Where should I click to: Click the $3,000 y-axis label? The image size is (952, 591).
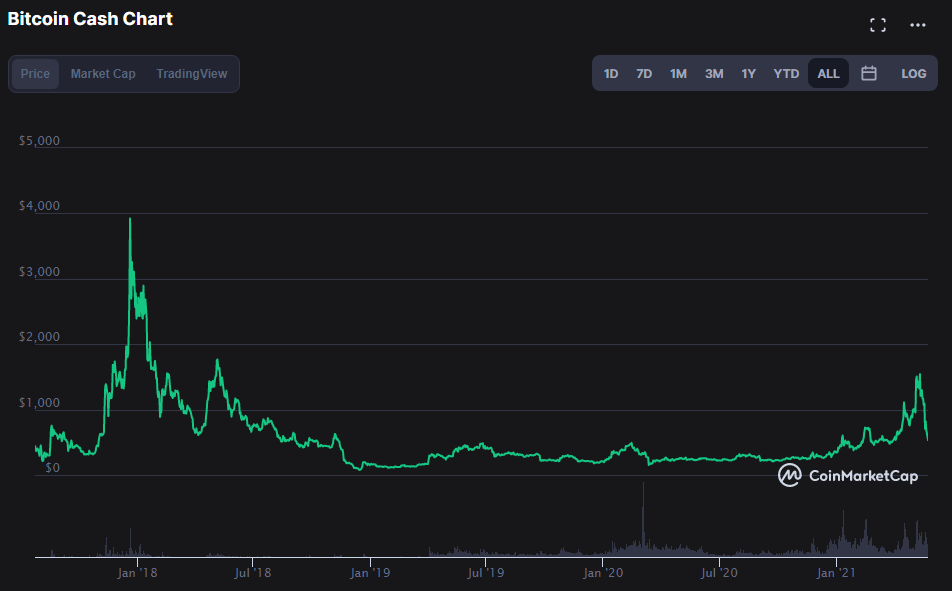[39, 272]
